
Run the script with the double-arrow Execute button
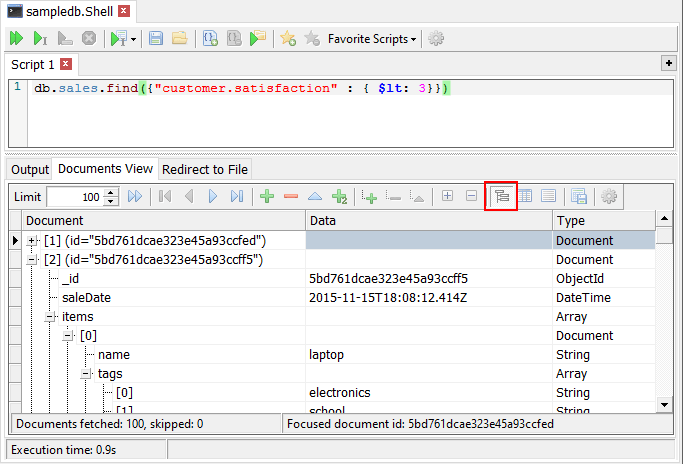pos(17,39)
